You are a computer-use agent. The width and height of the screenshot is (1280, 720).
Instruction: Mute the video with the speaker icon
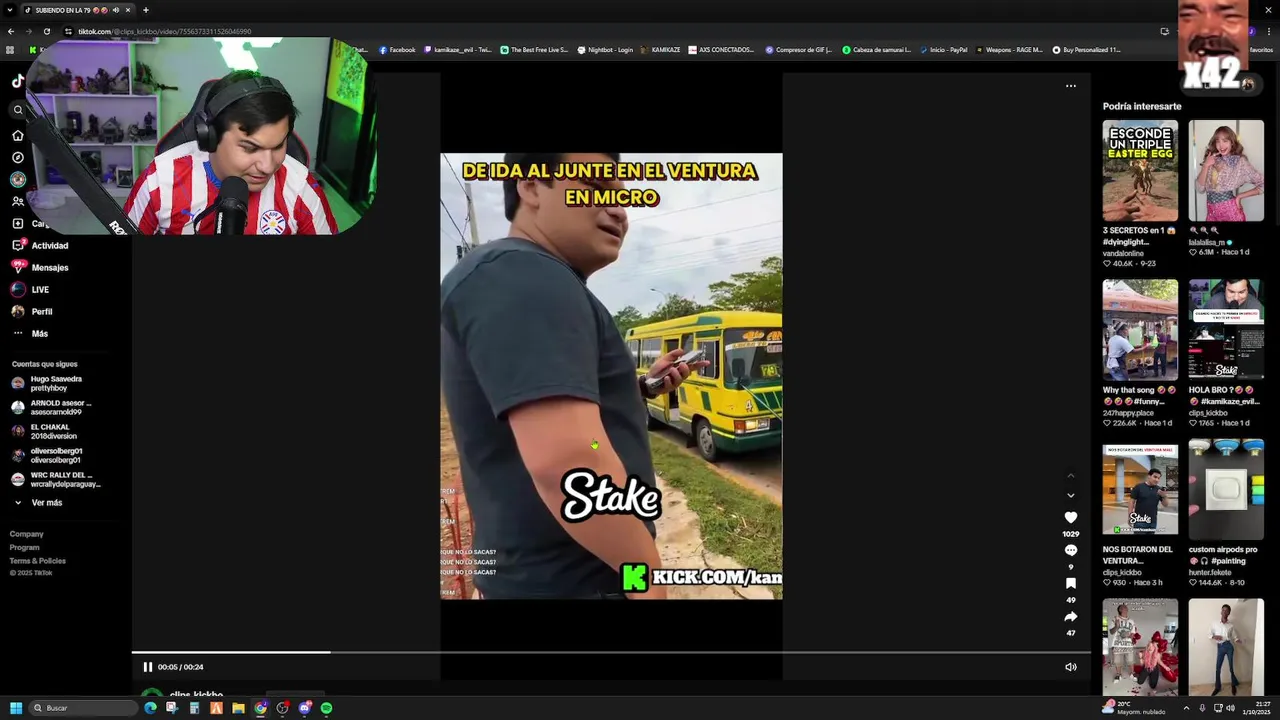[x=1071, y=667]
